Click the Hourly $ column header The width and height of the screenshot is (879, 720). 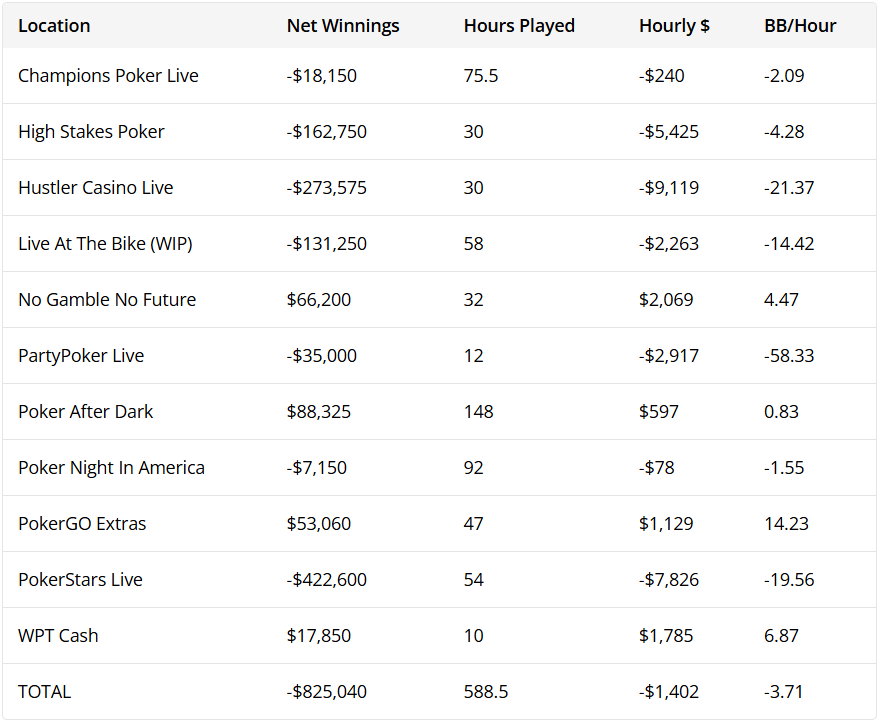pyautogui.click(x=674, y=26)
